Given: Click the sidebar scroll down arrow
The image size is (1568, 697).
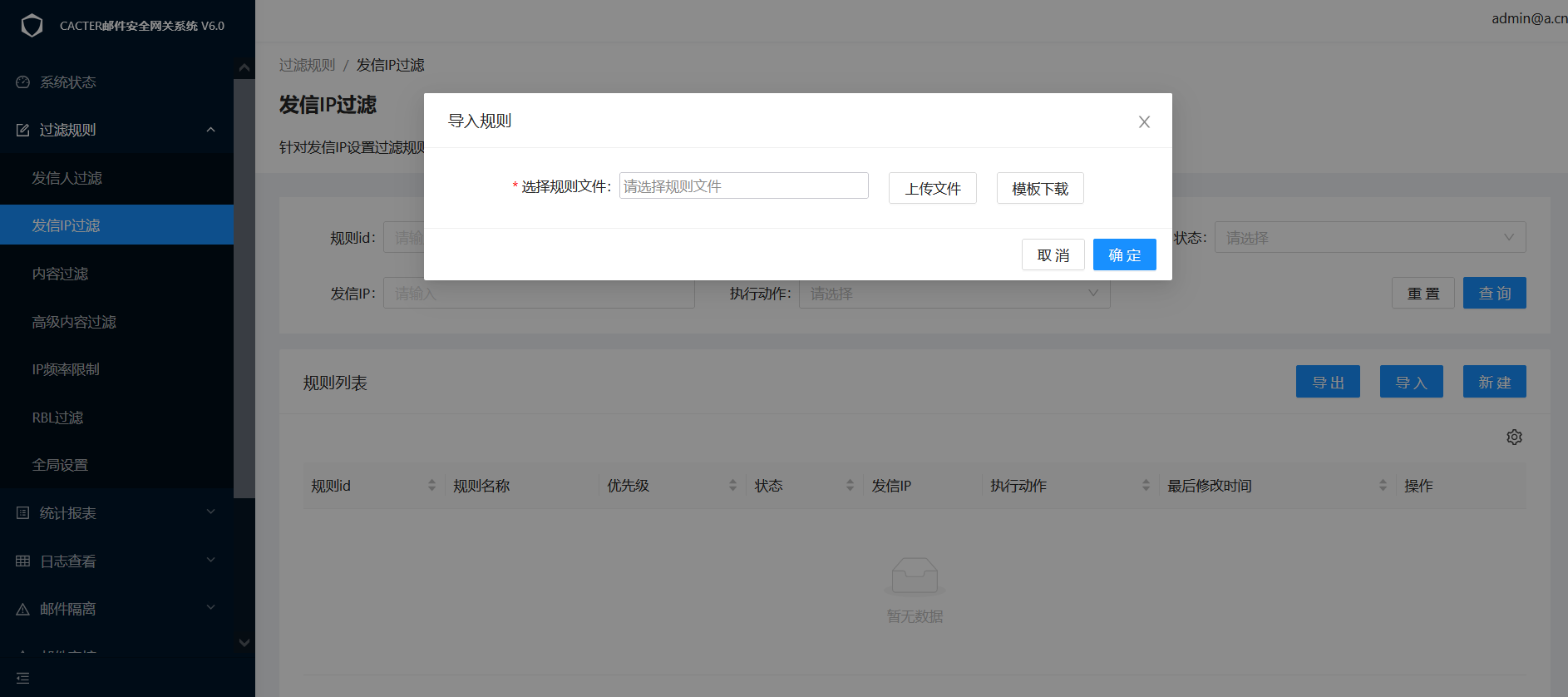Looking at the screenshot, I should (244, 642).
